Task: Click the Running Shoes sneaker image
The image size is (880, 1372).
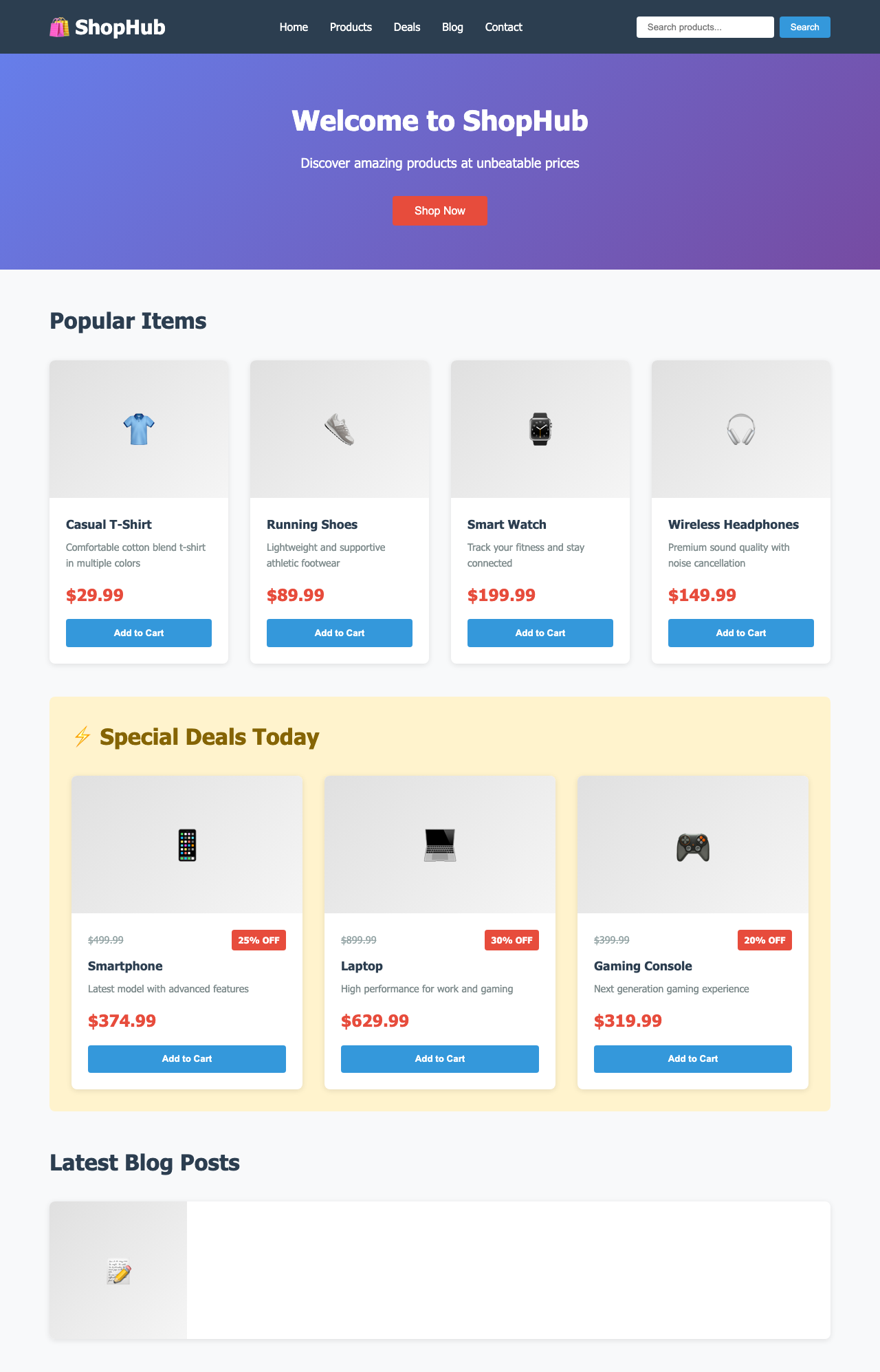Action: pos(339,428)
